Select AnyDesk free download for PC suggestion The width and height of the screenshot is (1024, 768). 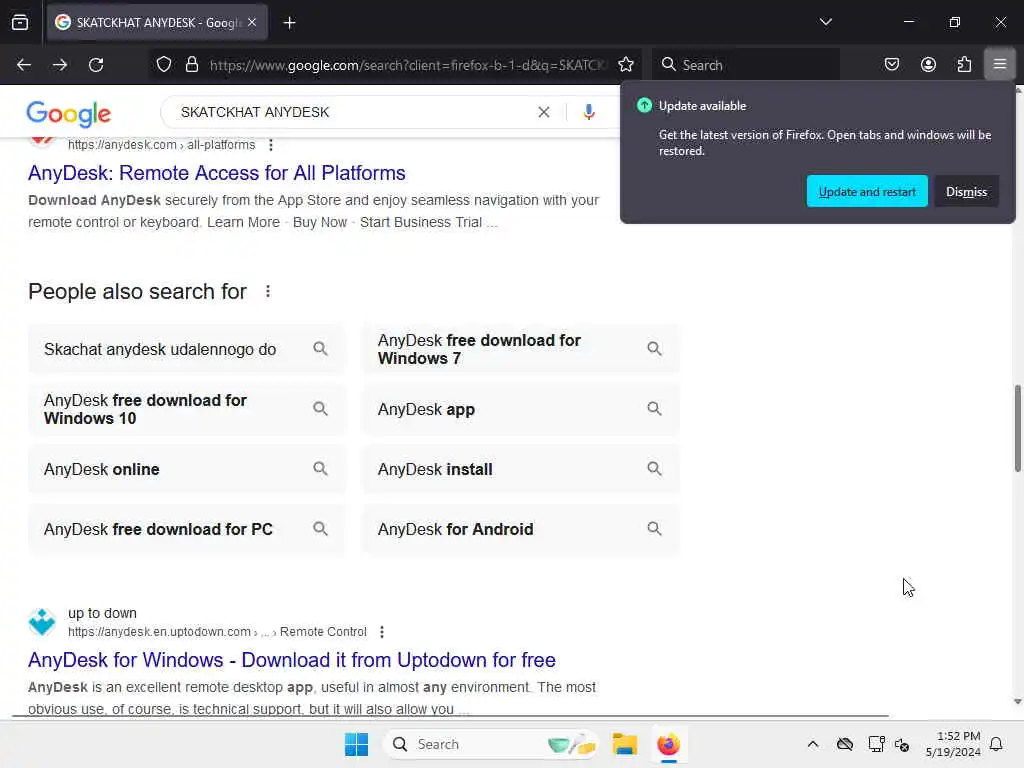point(186,529)
